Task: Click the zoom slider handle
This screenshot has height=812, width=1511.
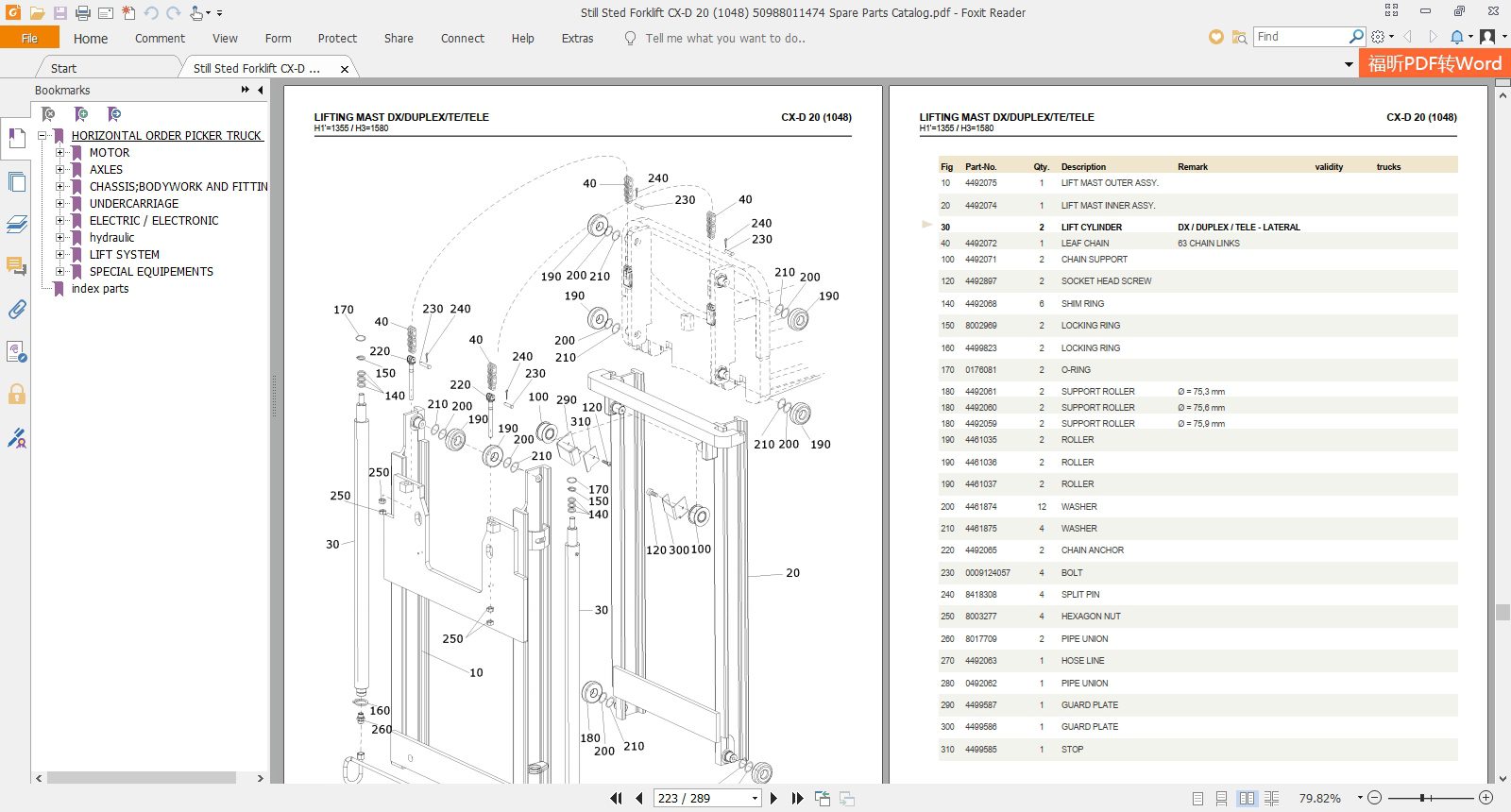Action: (x=1421, y=798)
